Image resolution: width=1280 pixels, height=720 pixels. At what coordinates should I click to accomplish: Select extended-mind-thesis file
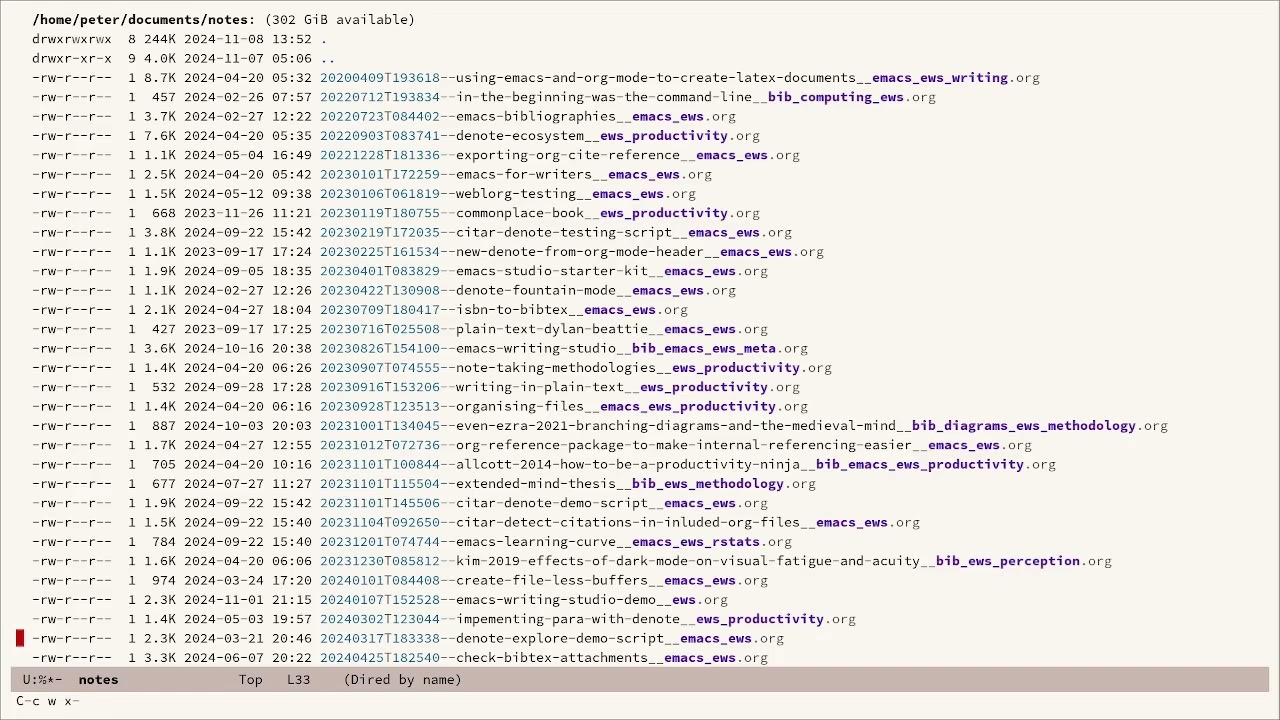568,484
